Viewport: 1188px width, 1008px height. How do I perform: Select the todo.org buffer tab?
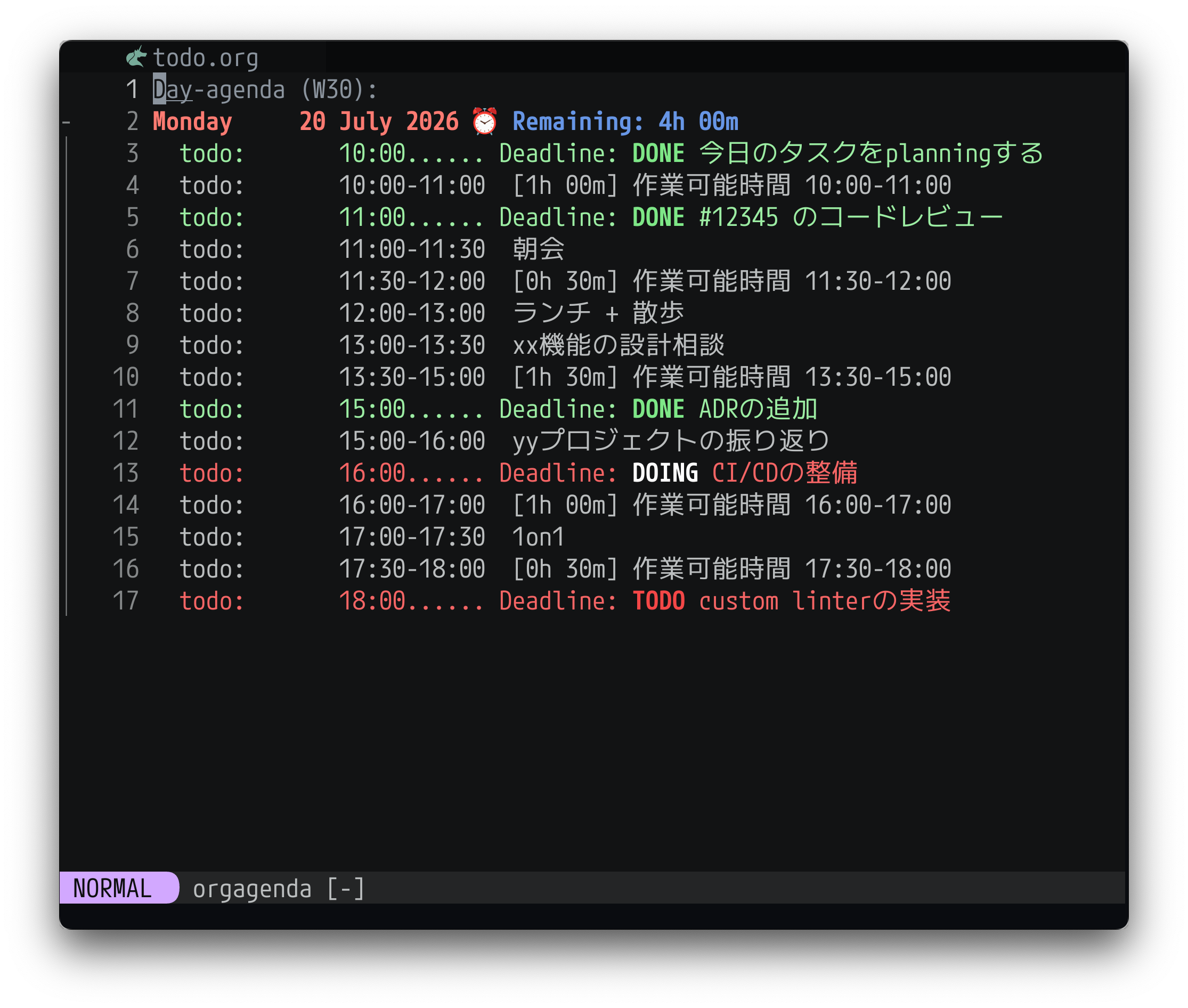click(192, 58)
